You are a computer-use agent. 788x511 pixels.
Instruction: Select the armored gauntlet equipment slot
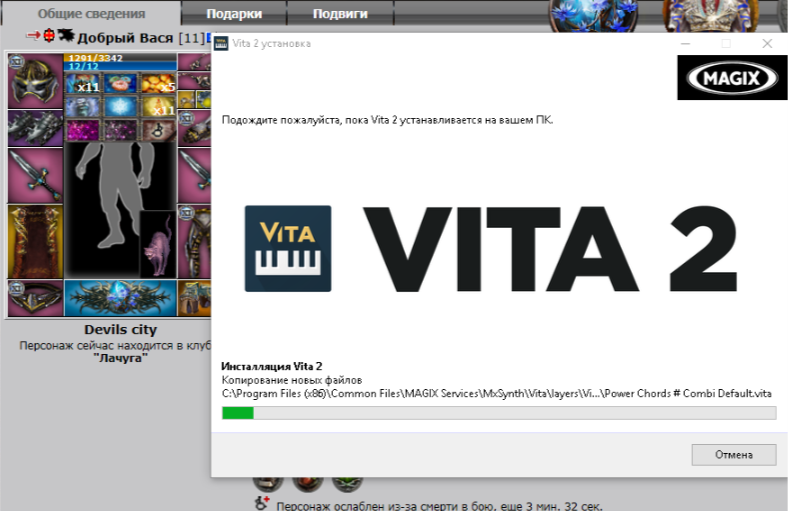coord(195,128)
